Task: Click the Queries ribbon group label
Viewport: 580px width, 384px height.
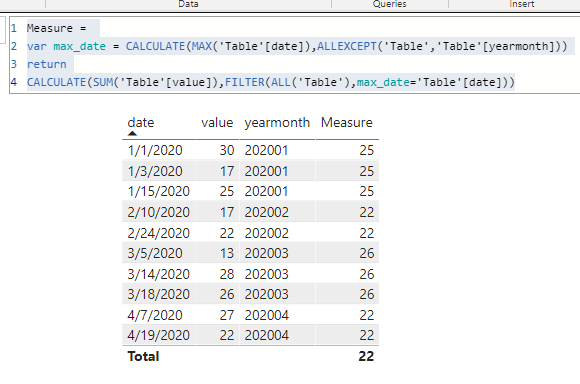Action: pyautogui.click(x=390, y=4)
